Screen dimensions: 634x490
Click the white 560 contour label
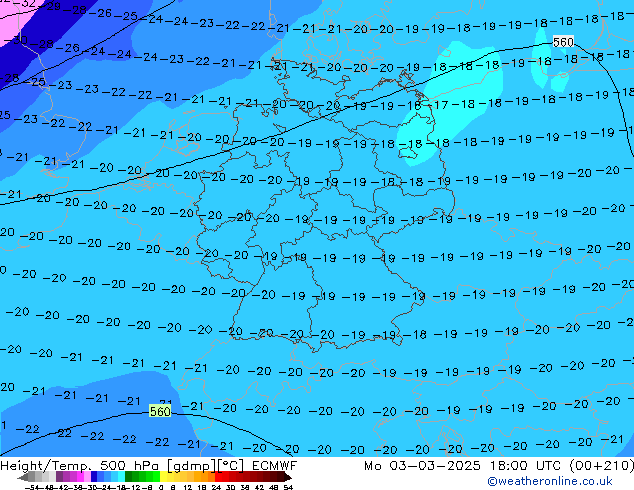[563, 42]
